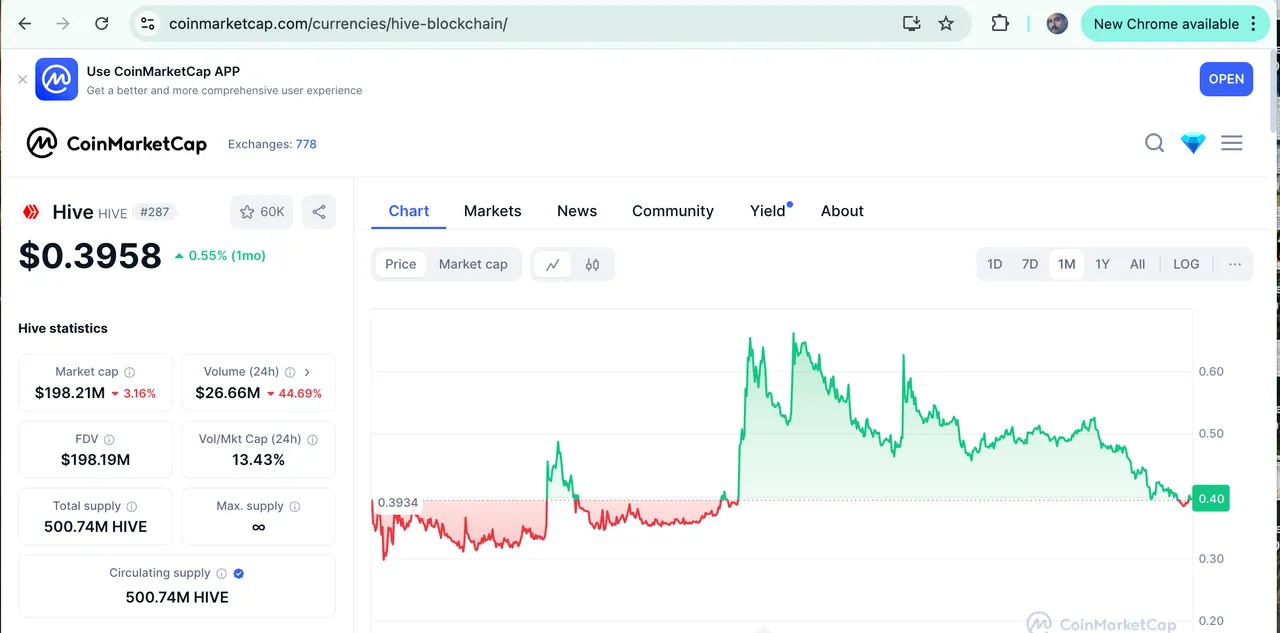1280x633 pixels.
Task: Click the 0.3934 baseline chart label
Action: [397, 502]
